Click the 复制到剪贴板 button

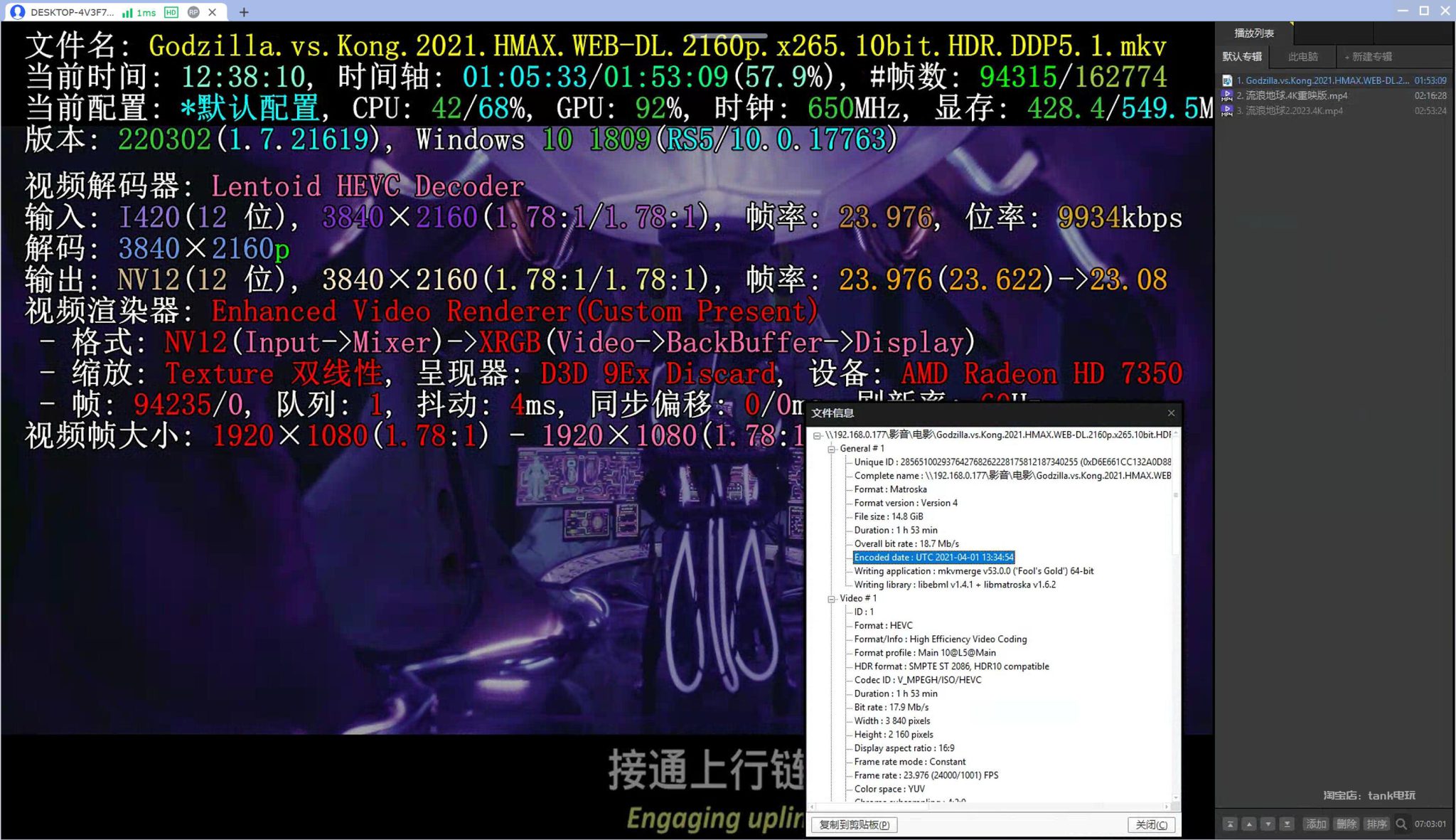coord(852,824)
